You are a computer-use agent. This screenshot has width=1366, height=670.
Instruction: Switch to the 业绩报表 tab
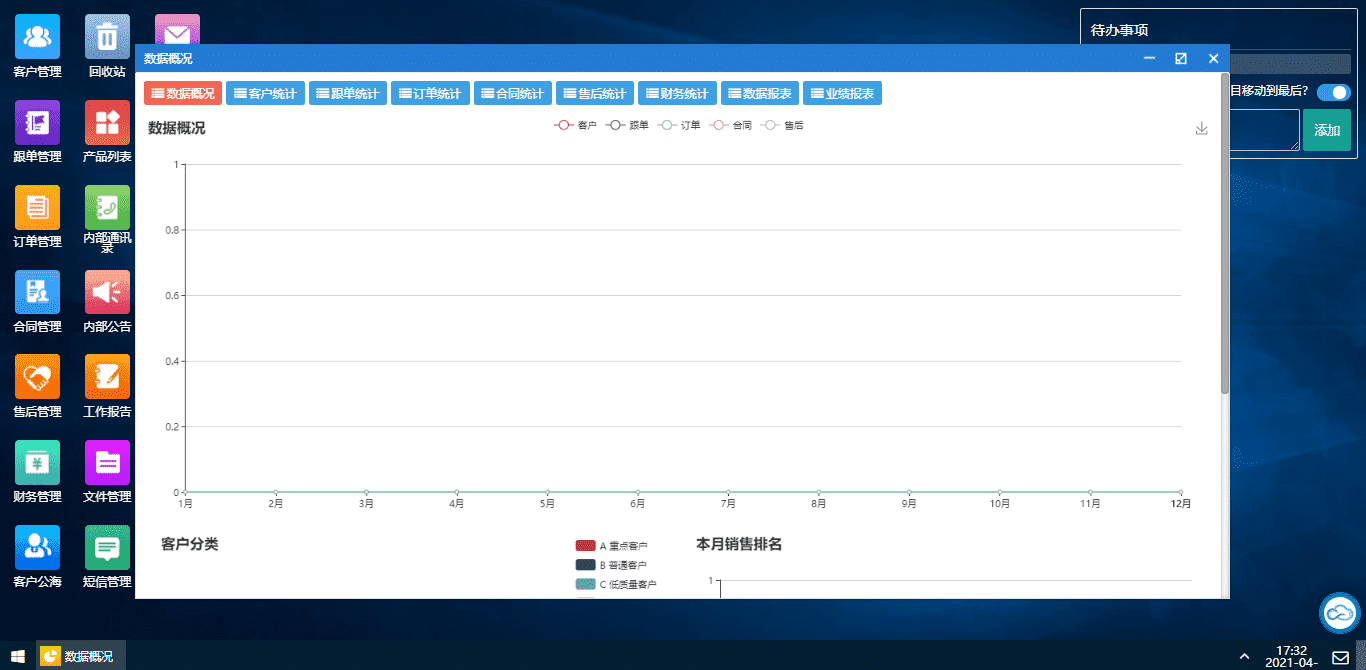click(842, 93)
